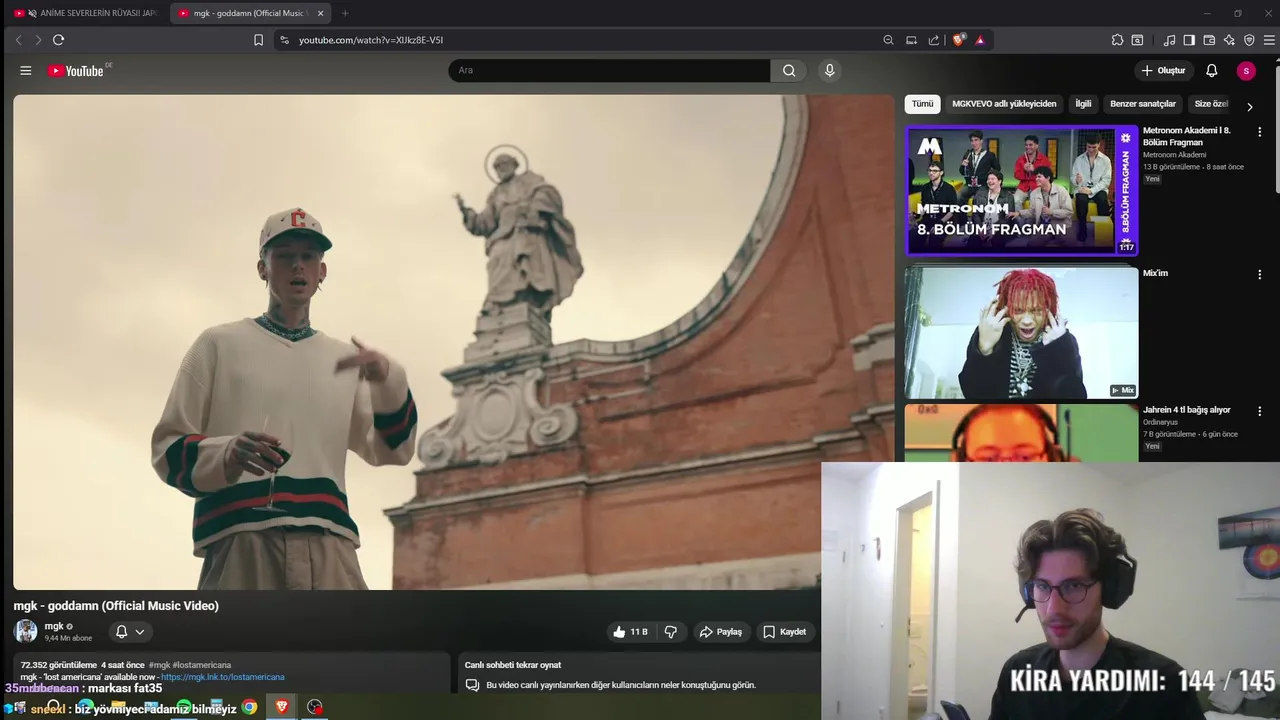Viewport: 1280px width, 720px height.
Task: Open Metronom Akademi 8. Bölüm Fragman thumbnail
Action: point(1021,190)
